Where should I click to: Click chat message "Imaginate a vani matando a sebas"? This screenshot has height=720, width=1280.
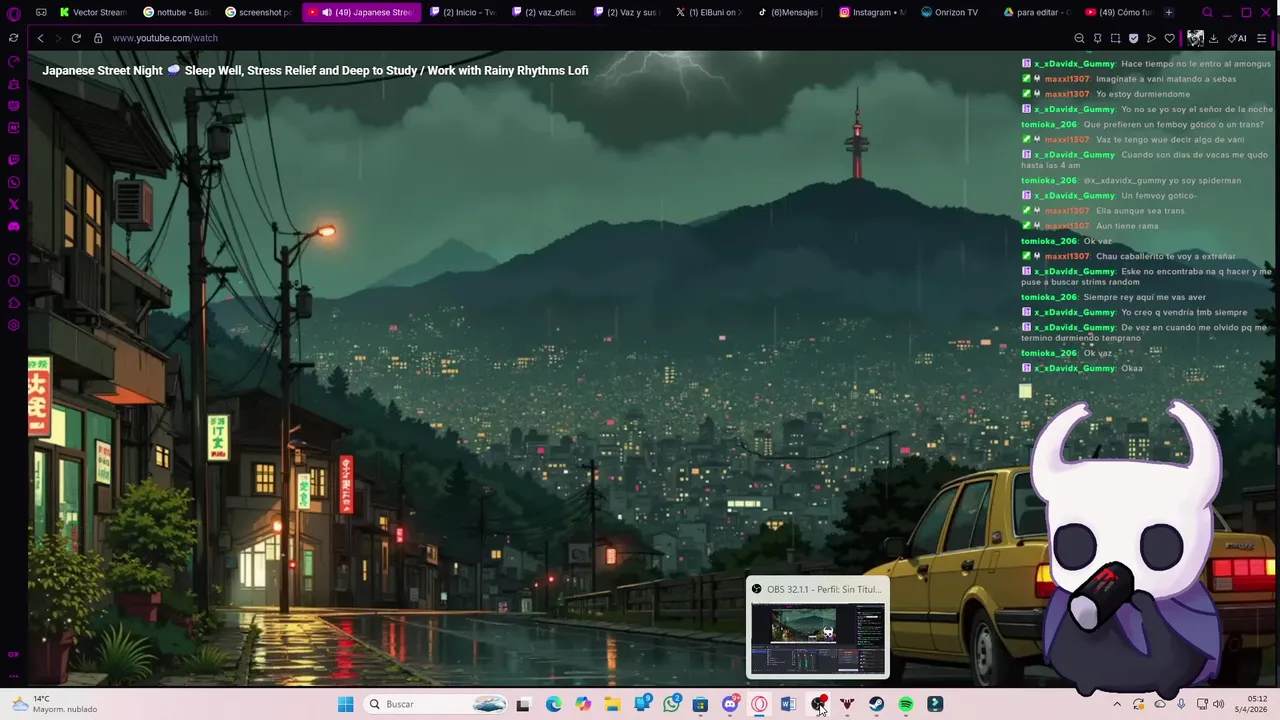point(1166,79)
